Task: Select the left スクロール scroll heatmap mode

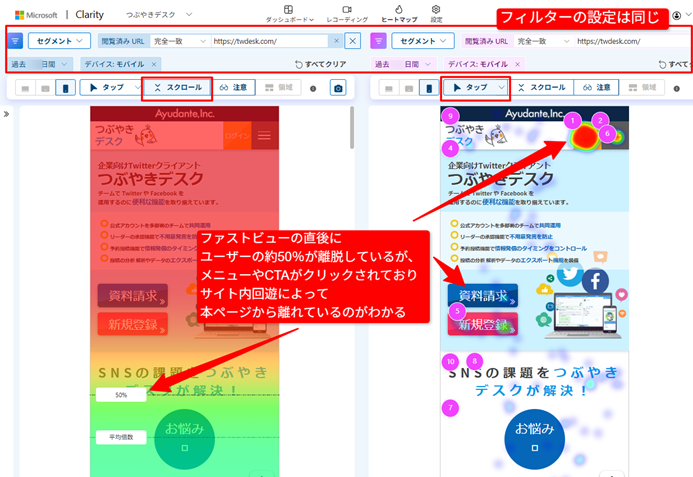Action: (177, 88)
